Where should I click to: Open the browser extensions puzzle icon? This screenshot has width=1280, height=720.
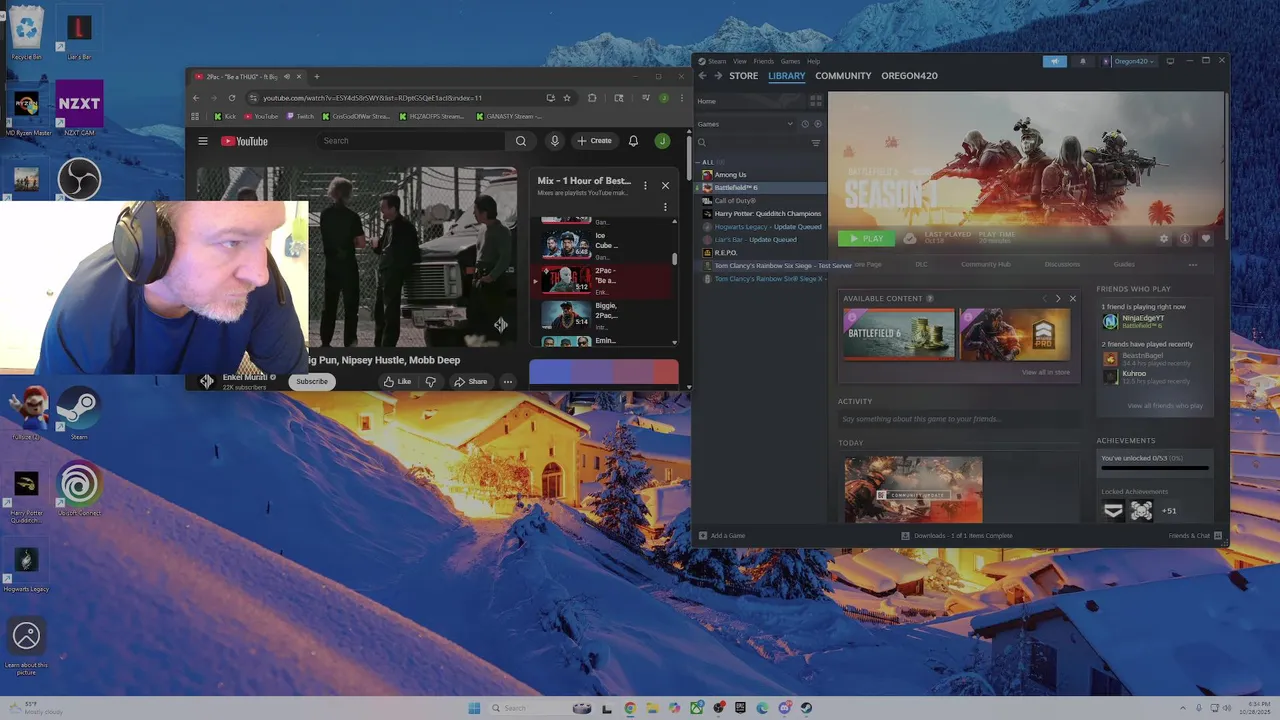click(592, 98)
